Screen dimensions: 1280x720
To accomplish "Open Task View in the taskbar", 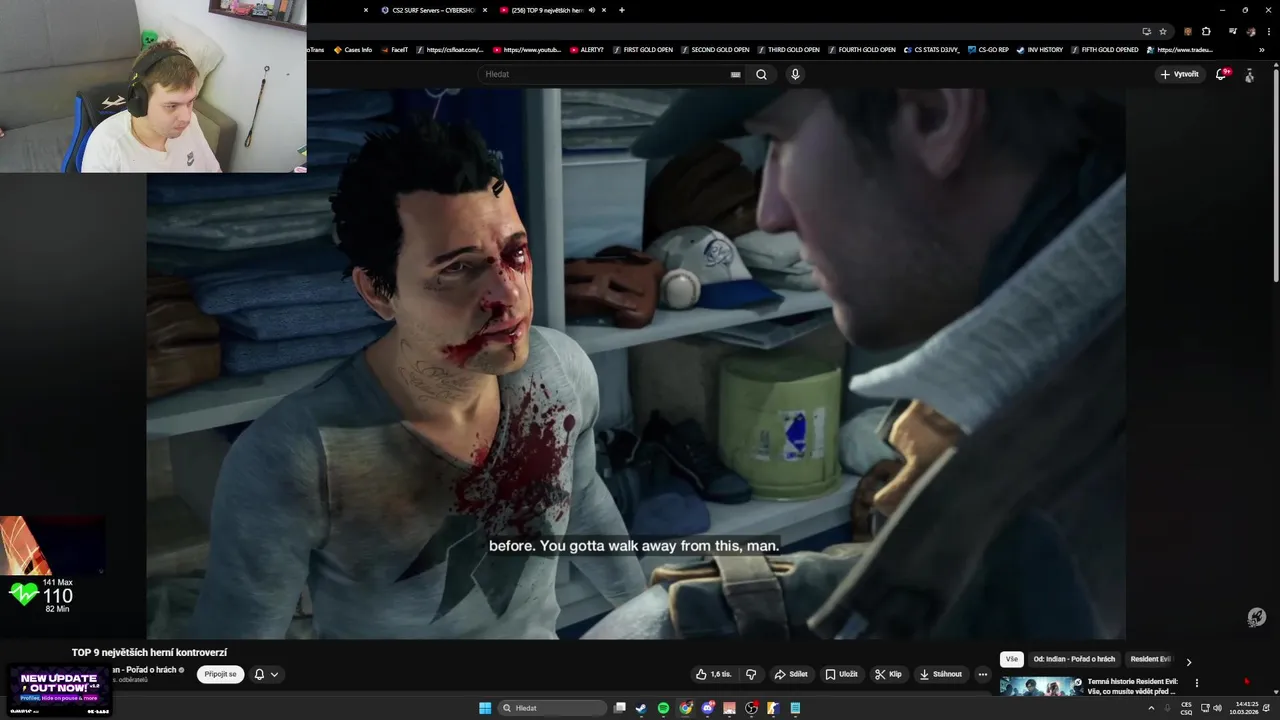I will click(620, 708).
